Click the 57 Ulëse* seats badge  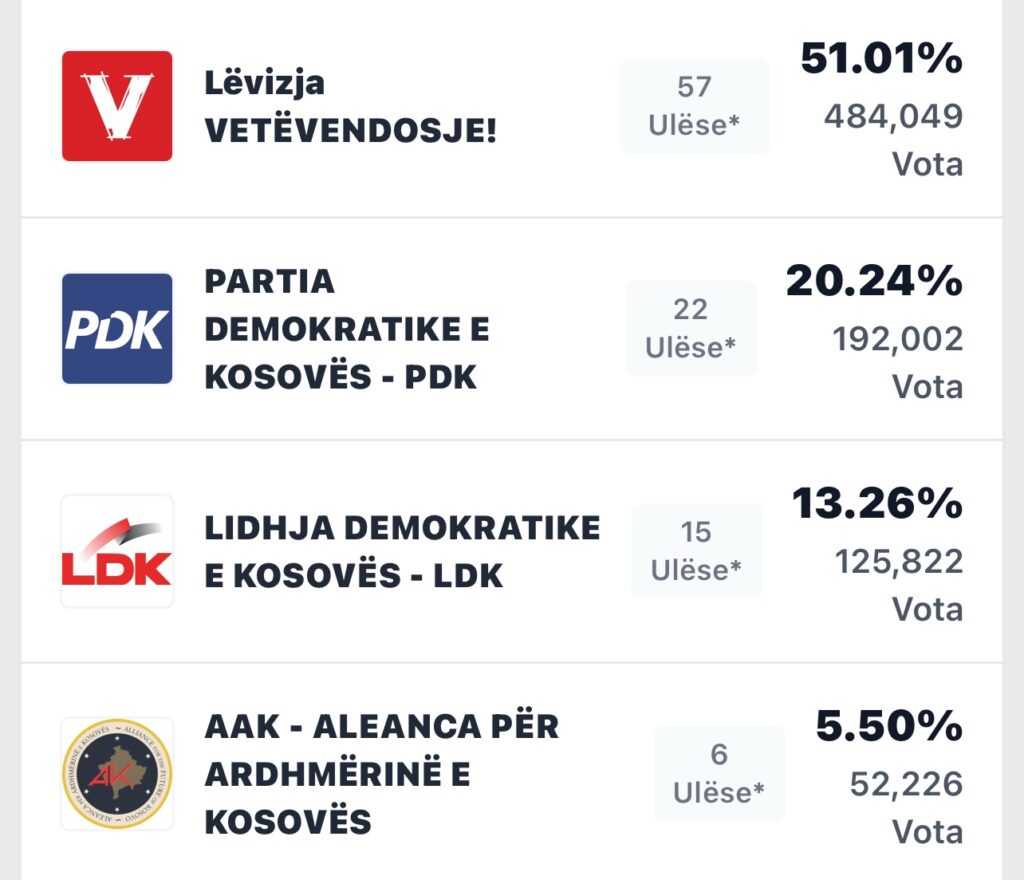pyautogui.click(x=694, y=106)
